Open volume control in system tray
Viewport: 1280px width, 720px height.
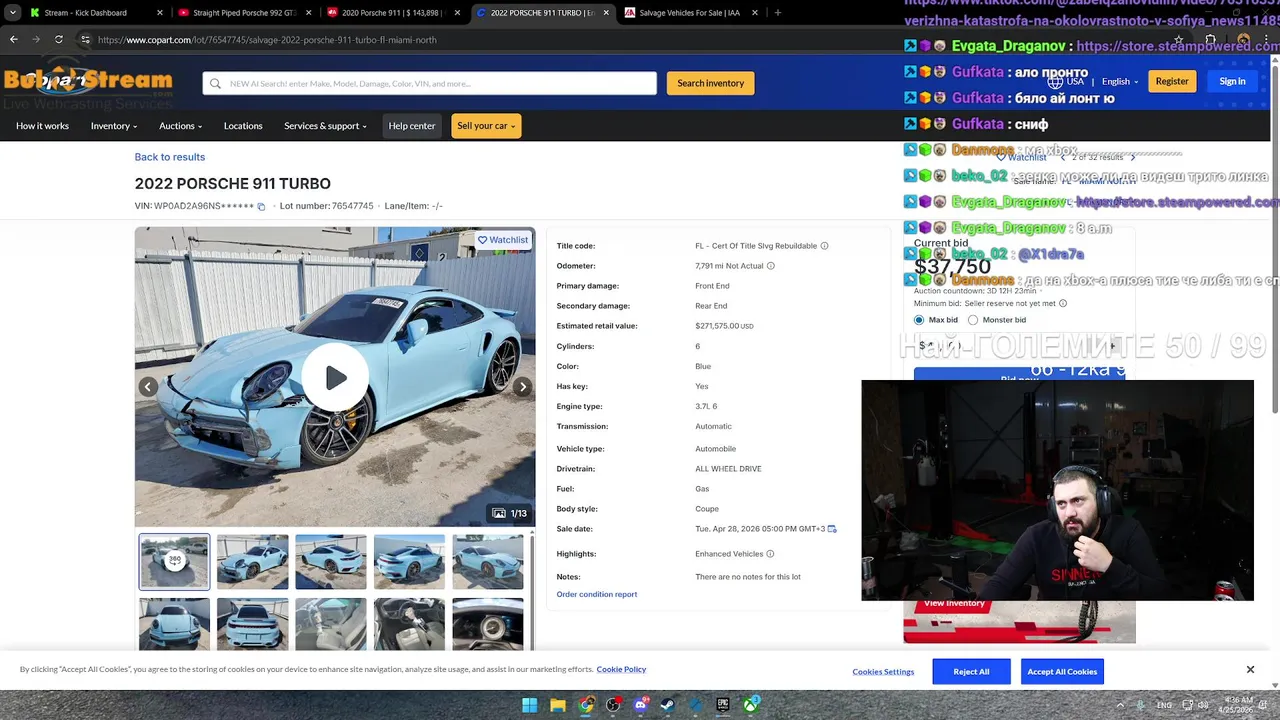coord(1203,705)
